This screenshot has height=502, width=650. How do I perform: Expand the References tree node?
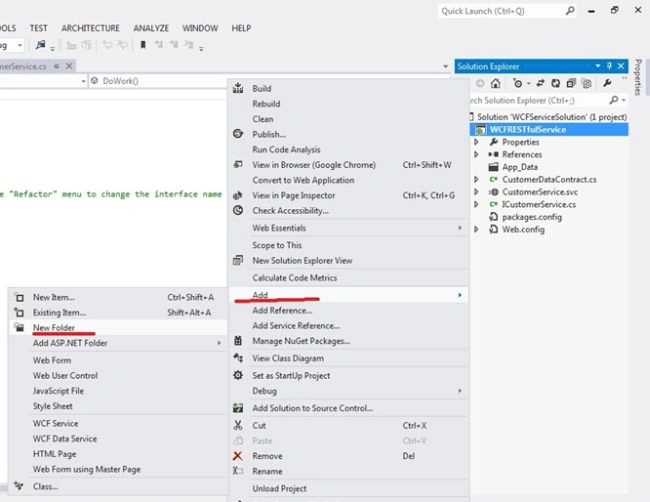click(476, 154)
